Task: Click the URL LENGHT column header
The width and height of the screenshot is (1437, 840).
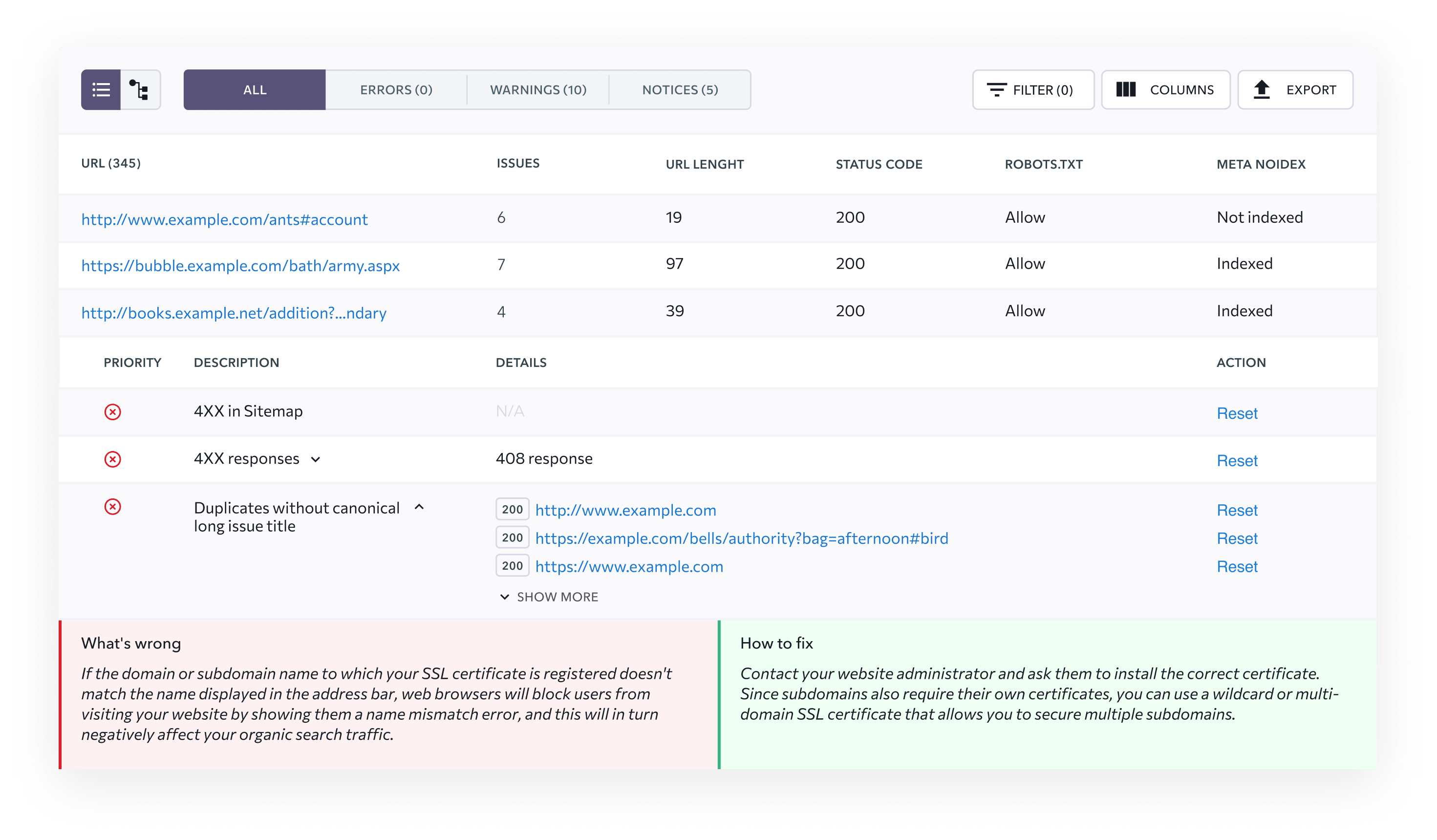Action: pos(705,164)
